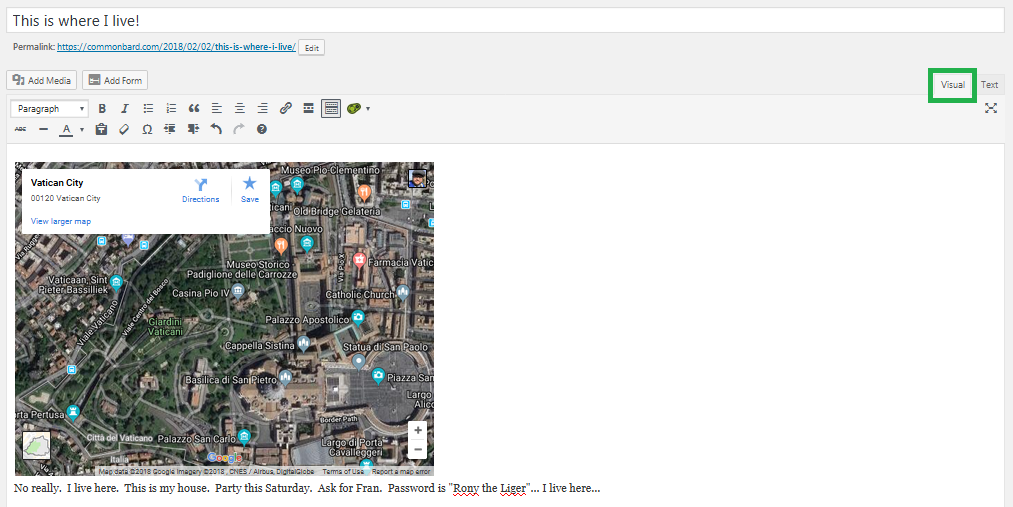Apply bold formatting
This screenshot has height=507, width=1013.
point(102,109)
